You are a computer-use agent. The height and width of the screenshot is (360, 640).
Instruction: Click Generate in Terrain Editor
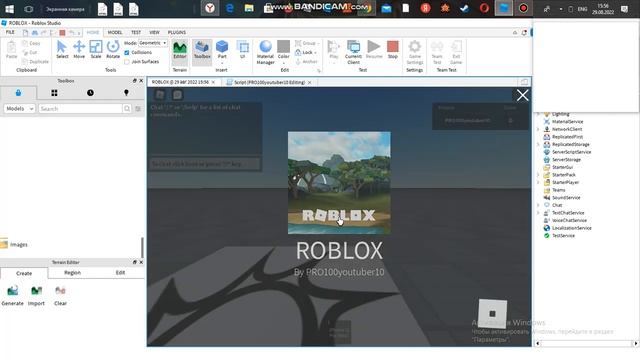12,296
